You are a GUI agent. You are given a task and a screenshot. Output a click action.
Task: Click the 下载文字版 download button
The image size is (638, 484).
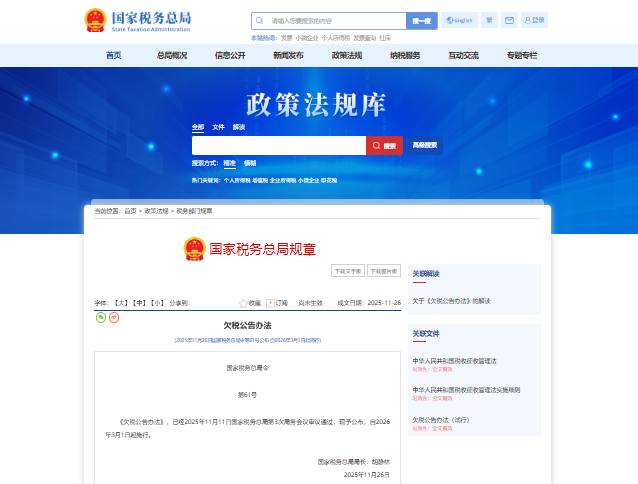click(348, 271)
